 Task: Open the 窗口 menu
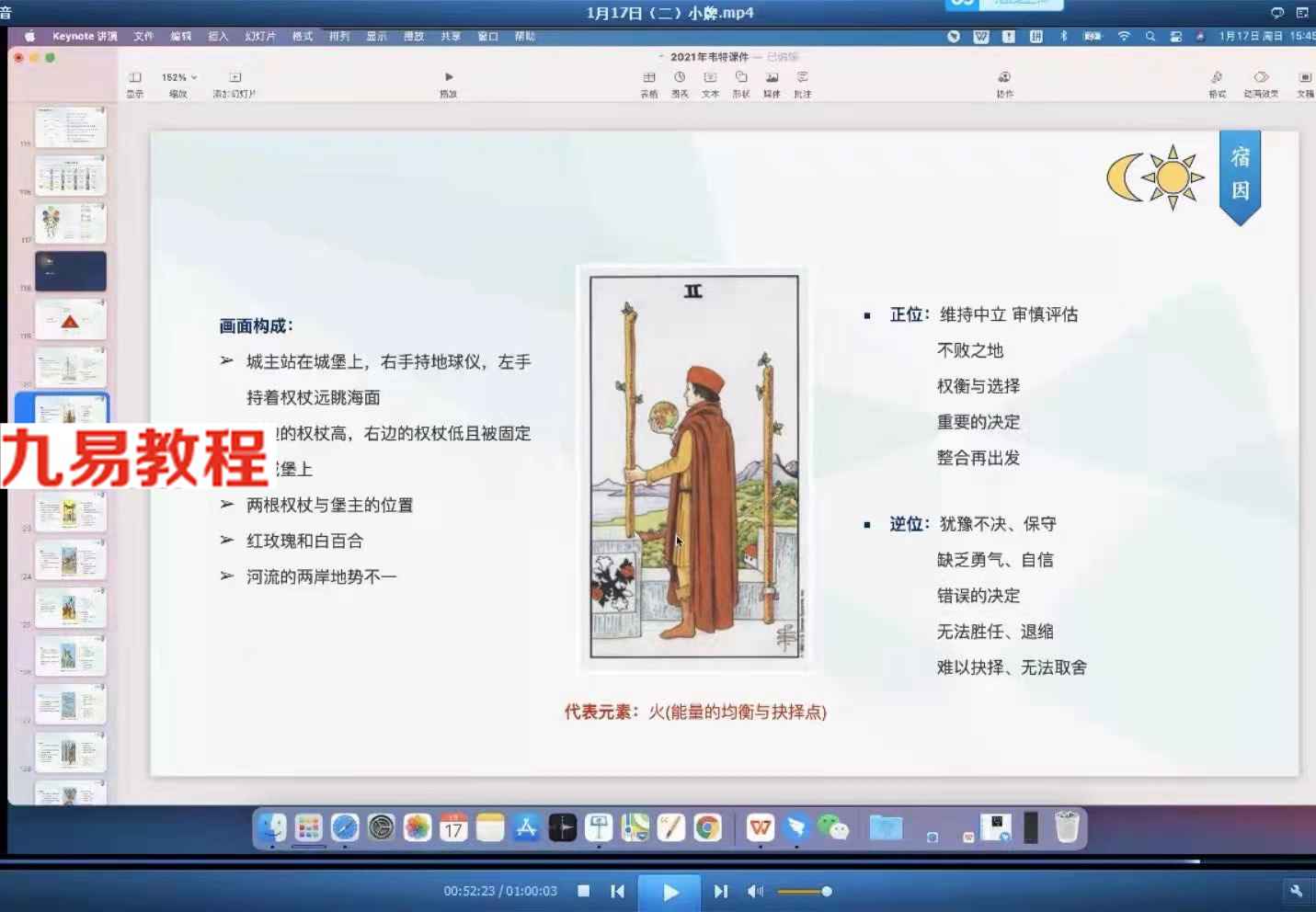click(x=487, y=37)
